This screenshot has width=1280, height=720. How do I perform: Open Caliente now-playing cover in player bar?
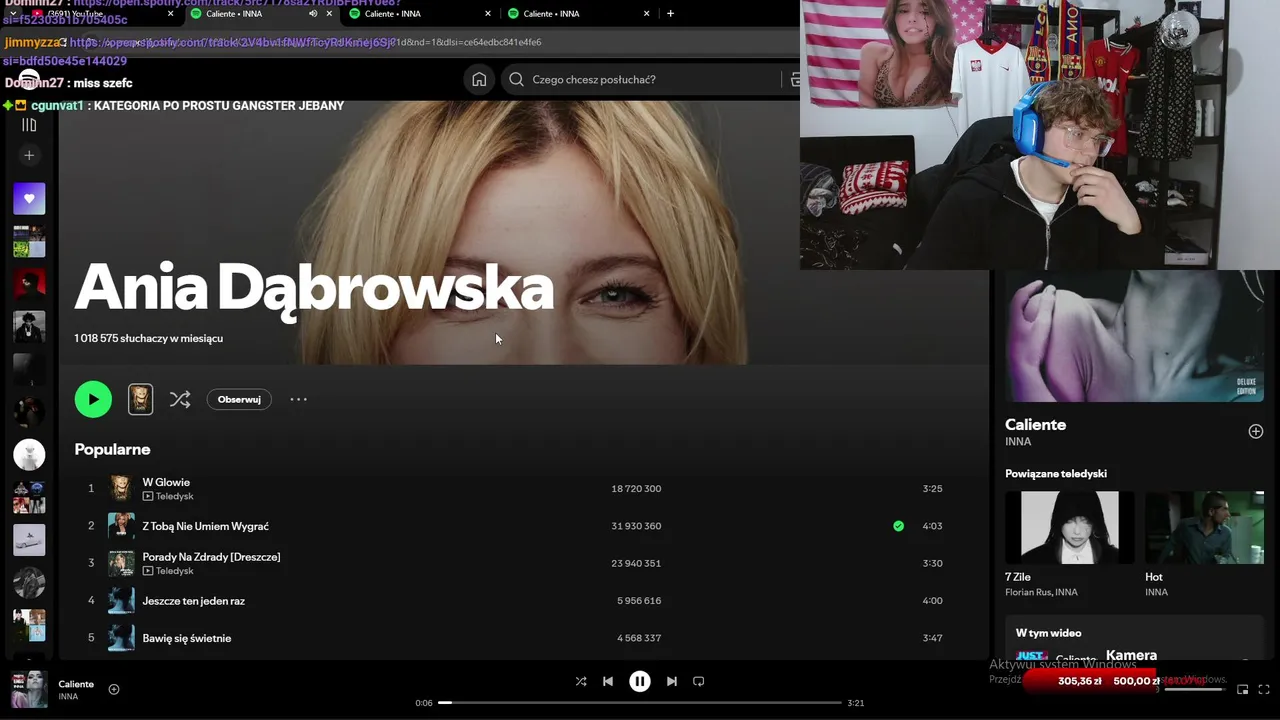29,690
